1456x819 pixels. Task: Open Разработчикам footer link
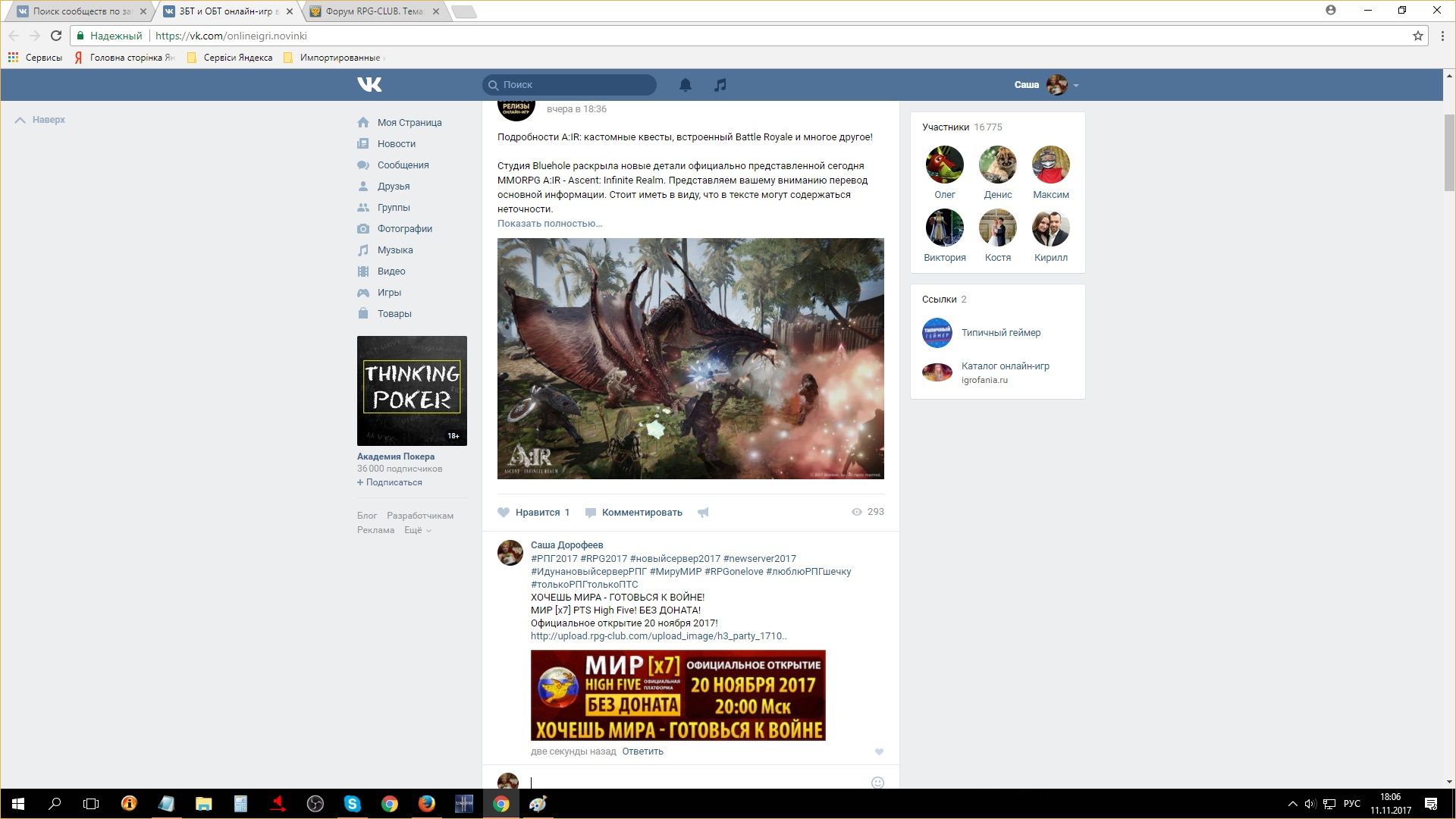click(x=420, y=516)
